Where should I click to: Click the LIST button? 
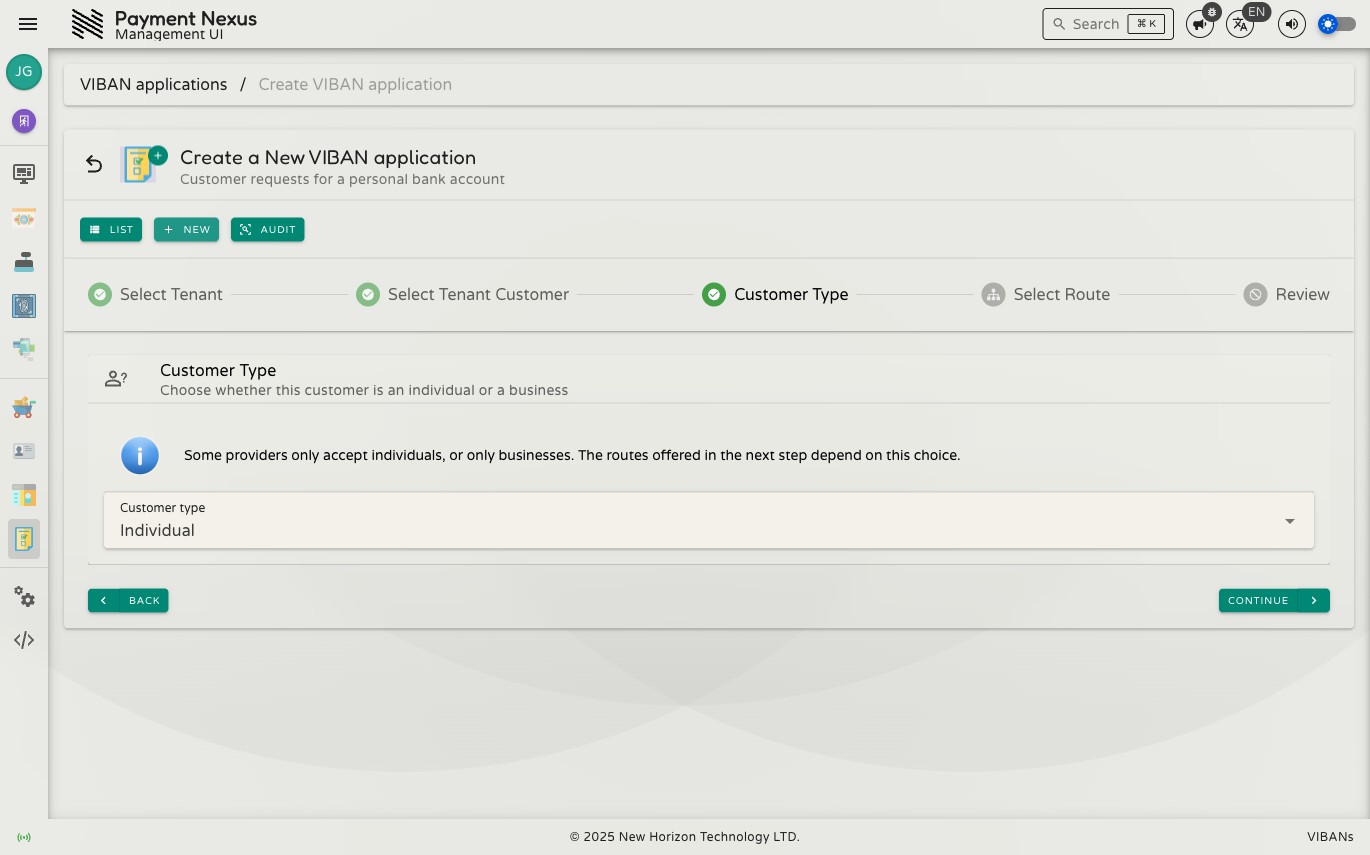(x=111, y=230)
